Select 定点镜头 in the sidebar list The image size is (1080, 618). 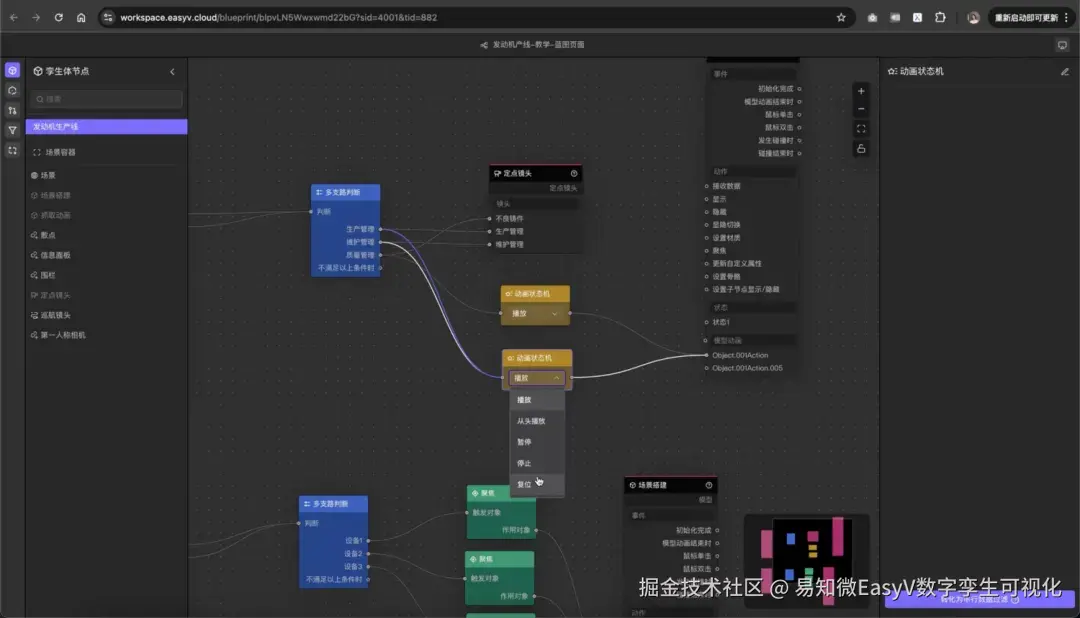point(55,296)
